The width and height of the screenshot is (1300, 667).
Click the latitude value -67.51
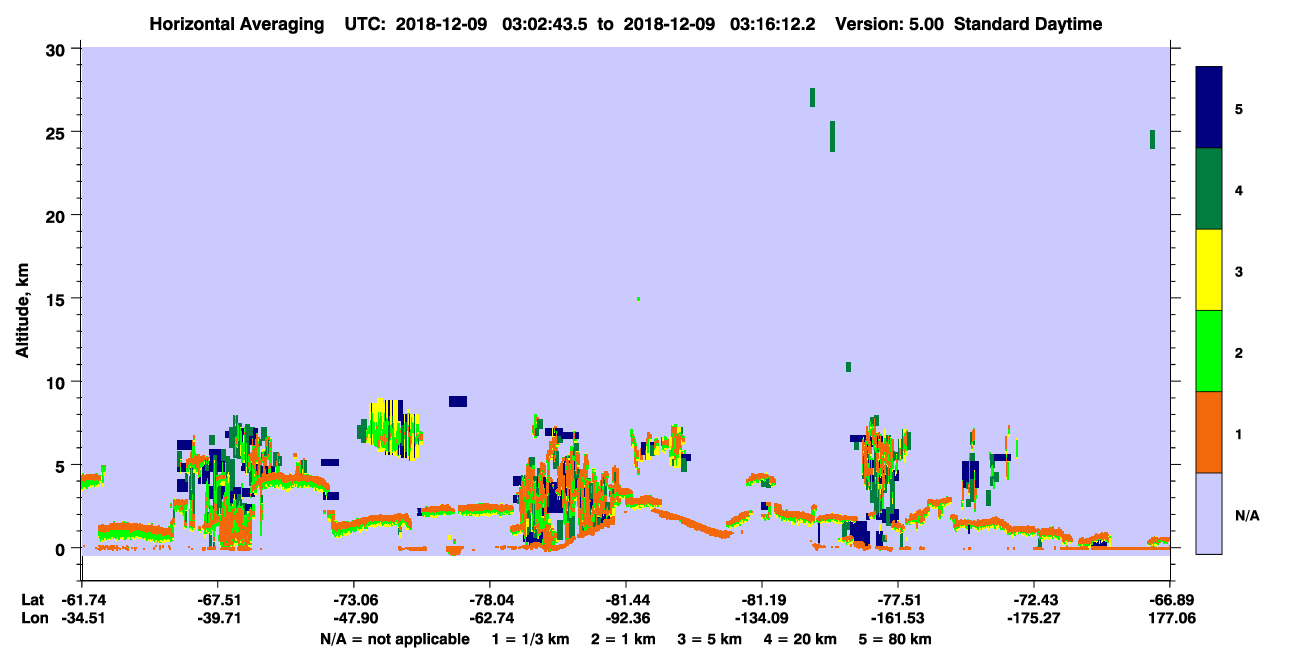(217, 600)
